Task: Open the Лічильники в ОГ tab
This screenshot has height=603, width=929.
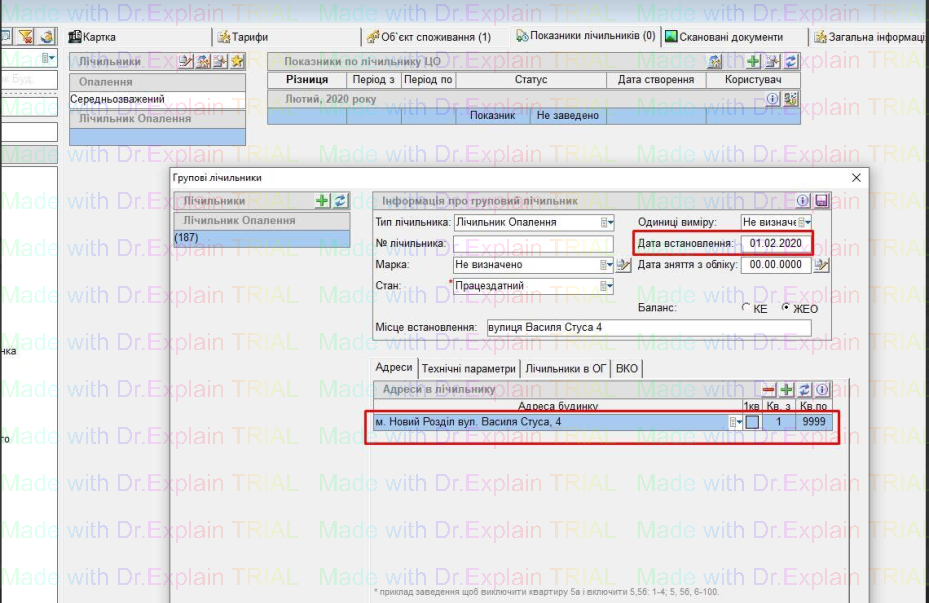Action: pyautogui.click(x=565, y=368)
